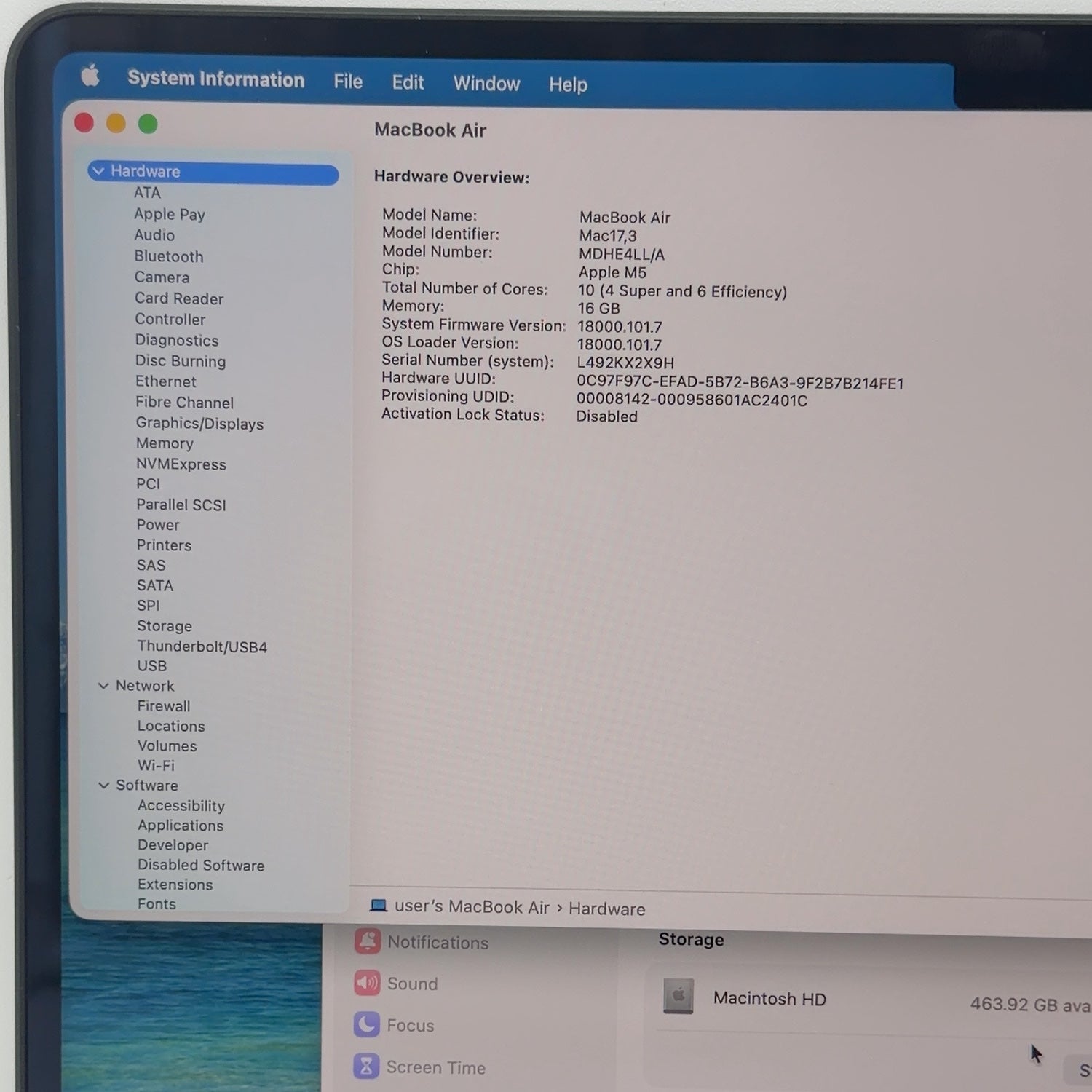This screenshot has height=1092, width=1092.
Task: Collapse the Network section chevron
Action: click(103, 686)
